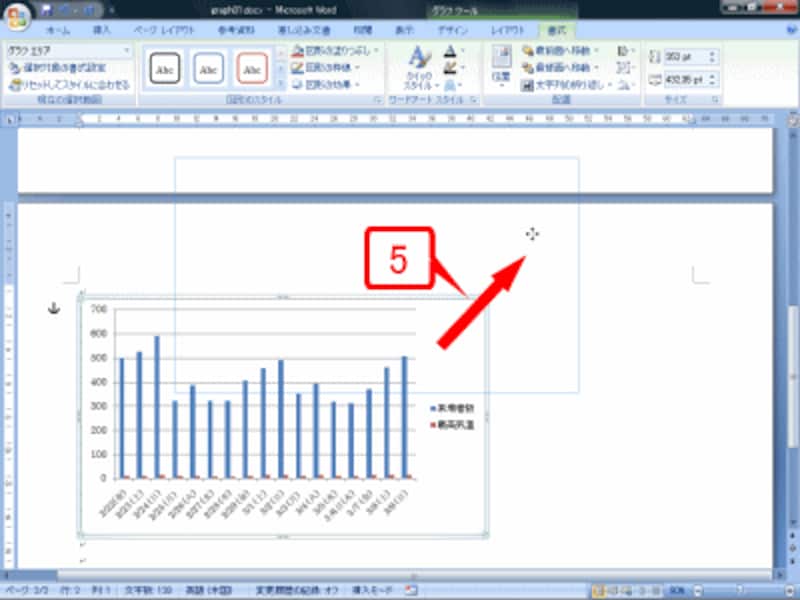Open the Align objects dropdown icon
The width and height of the screenshot is (800, 600).
[x=625, y=51]
